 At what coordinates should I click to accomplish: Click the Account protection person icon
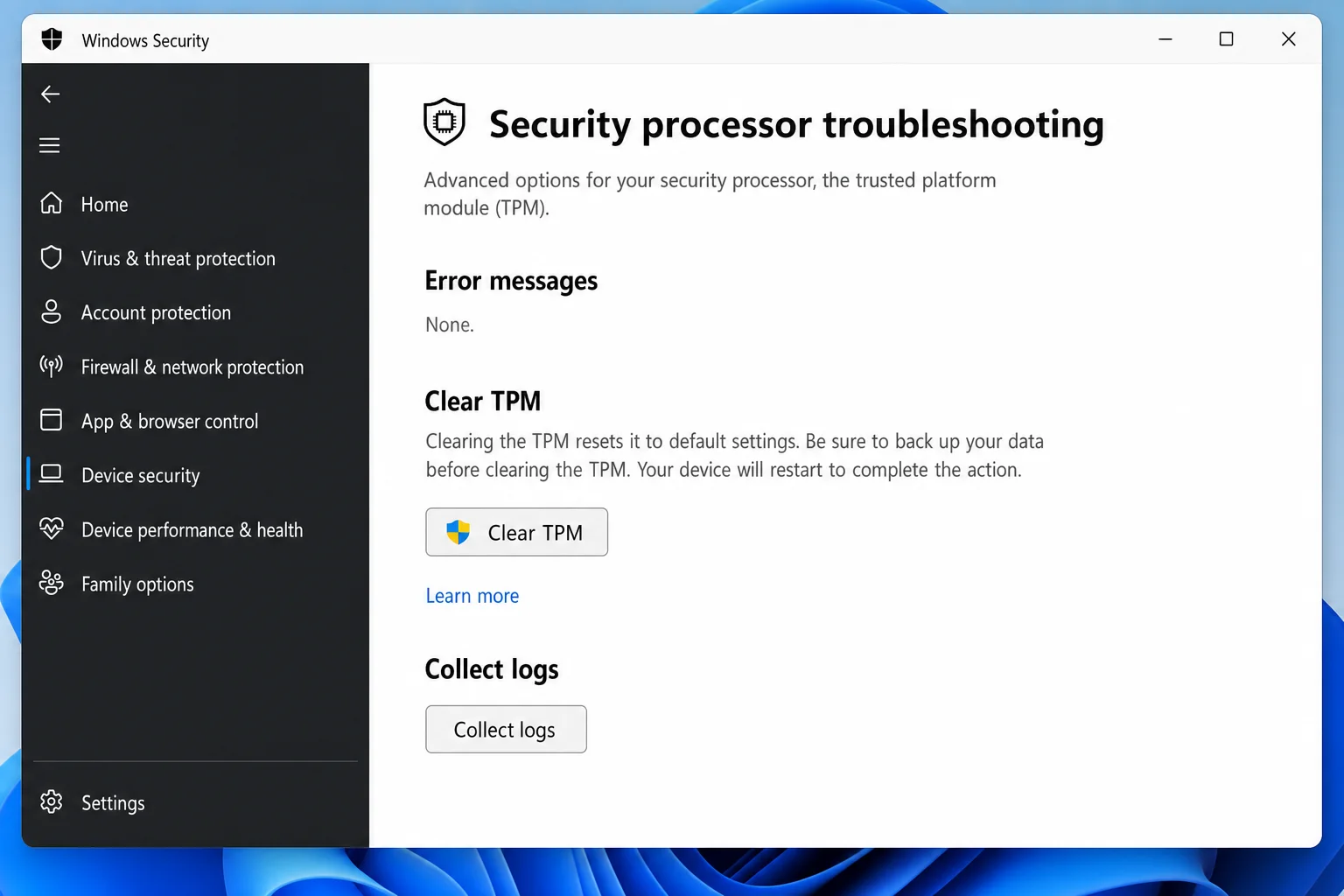[x=52, y=311]
